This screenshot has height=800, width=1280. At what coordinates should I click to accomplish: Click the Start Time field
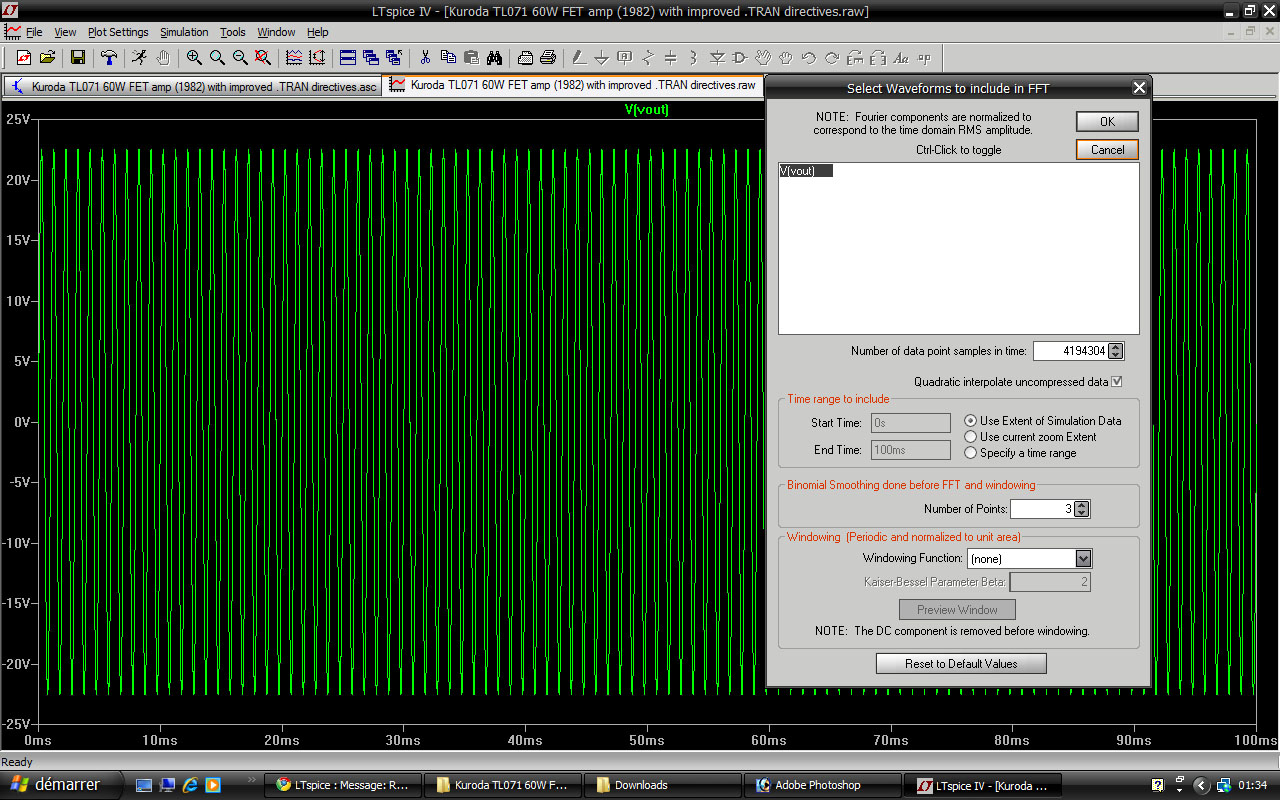[x=911, y=423]
